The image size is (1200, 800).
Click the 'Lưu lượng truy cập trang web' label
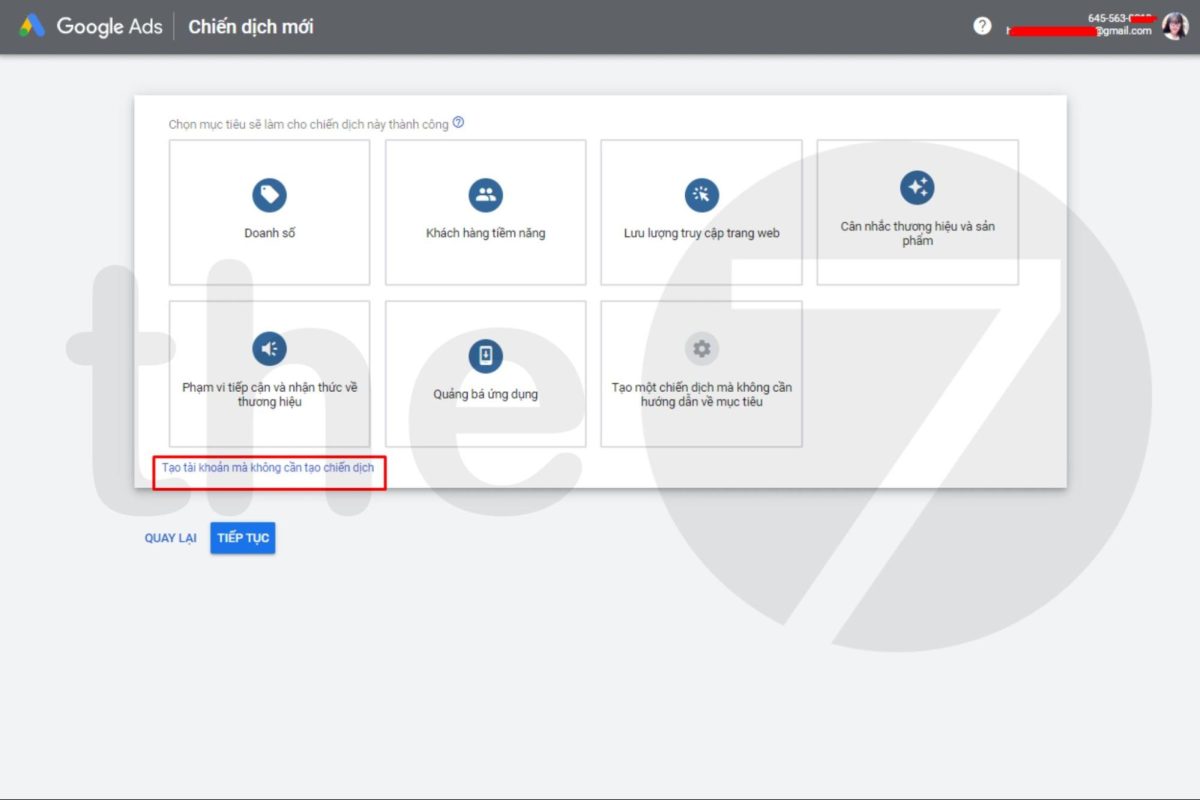coord(701,234)
